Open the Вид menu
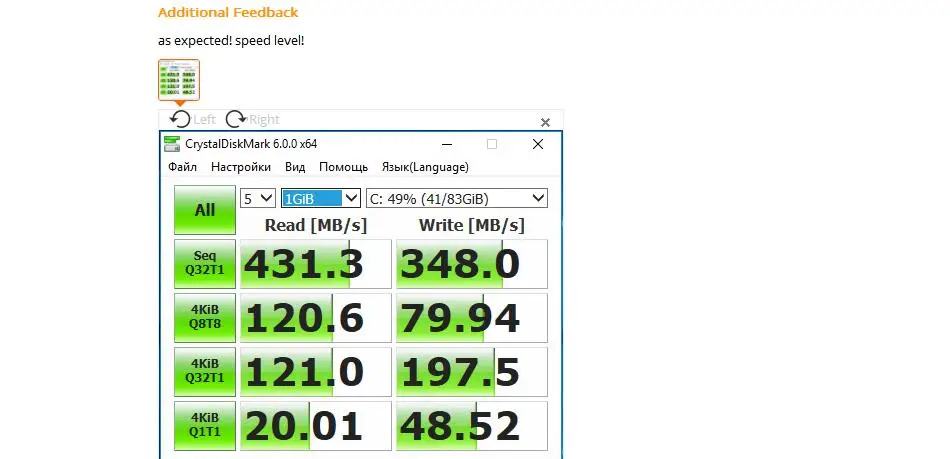Screen dimensions: 950x459 point(295,167)
